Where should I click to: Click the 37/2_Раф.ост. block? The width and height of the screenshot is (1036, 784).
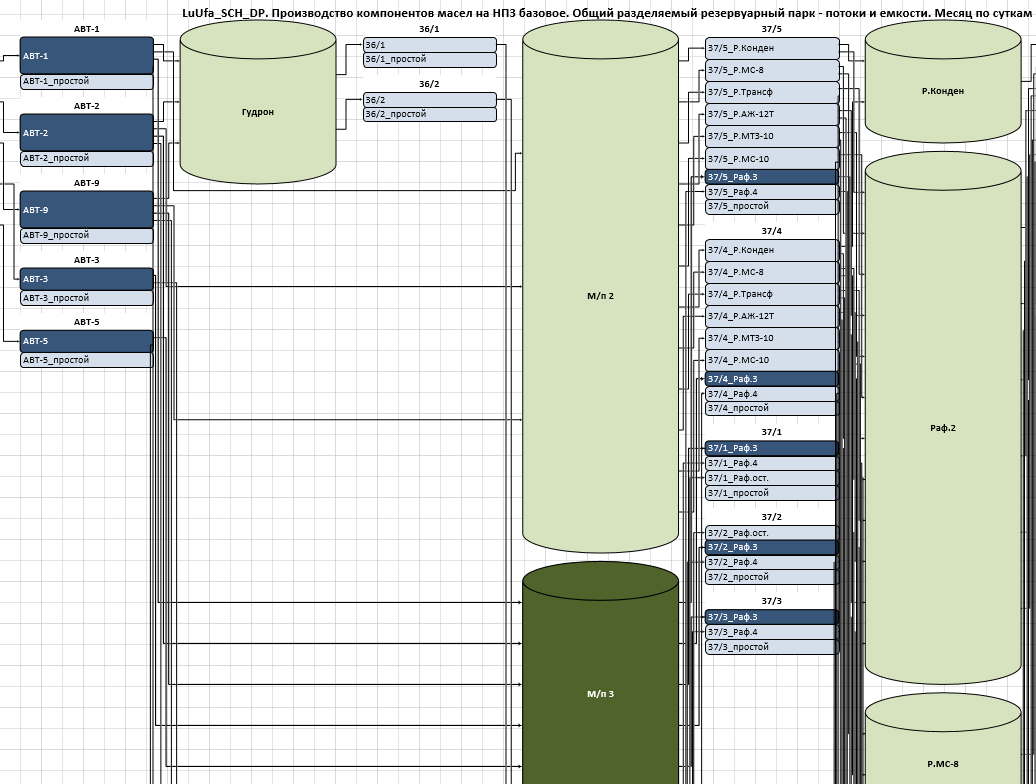coord(771,533)
